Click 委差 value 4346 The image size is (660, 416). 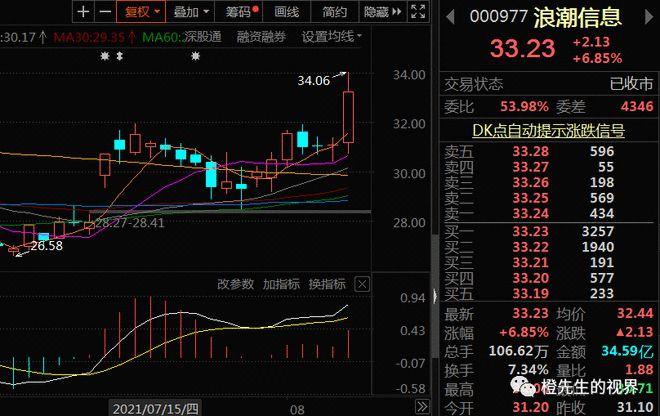click(637, 107)
